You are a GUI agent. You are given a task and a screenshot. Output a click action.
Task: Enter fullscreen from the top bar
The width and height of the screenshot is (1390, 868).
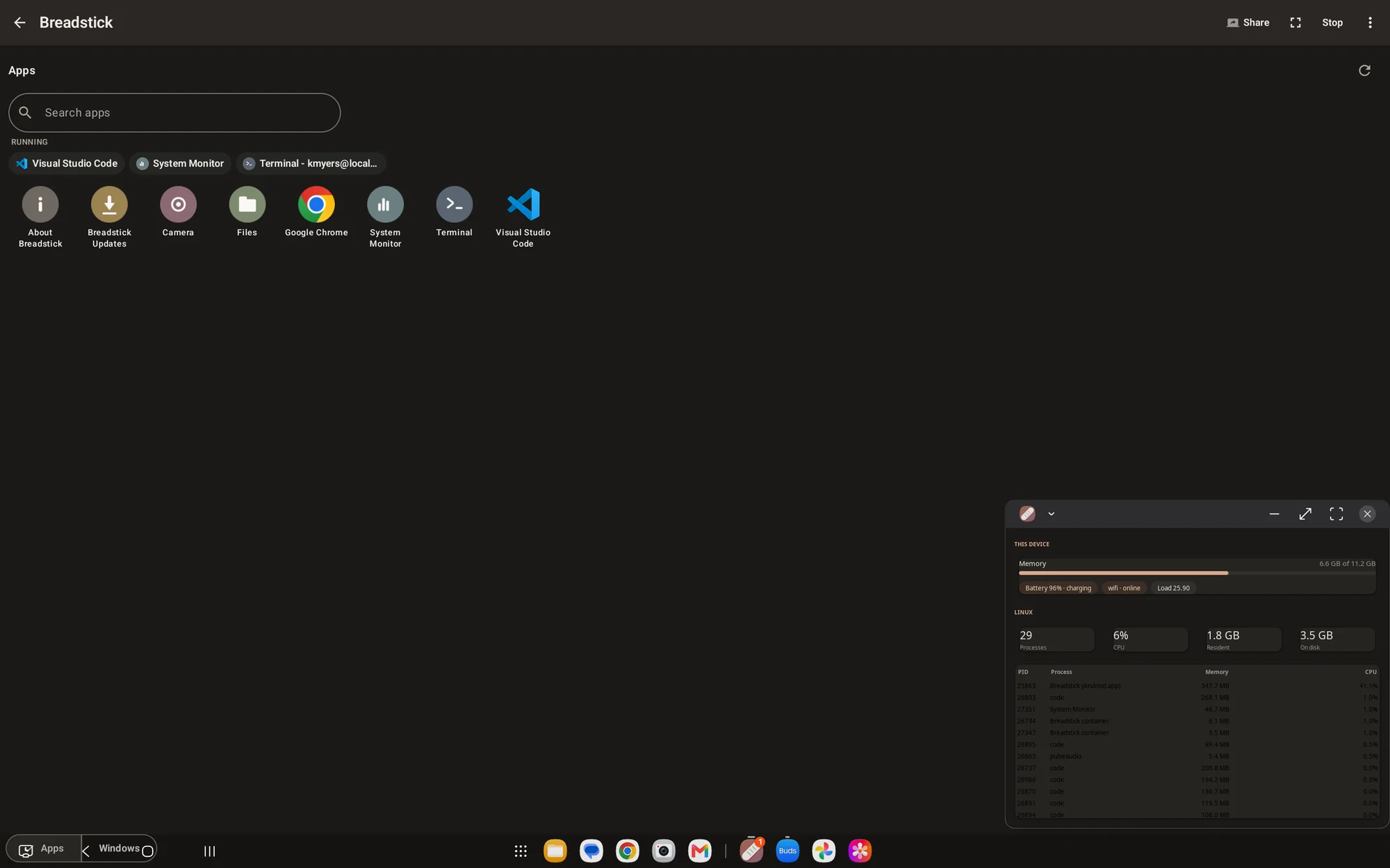(1295, 23)
